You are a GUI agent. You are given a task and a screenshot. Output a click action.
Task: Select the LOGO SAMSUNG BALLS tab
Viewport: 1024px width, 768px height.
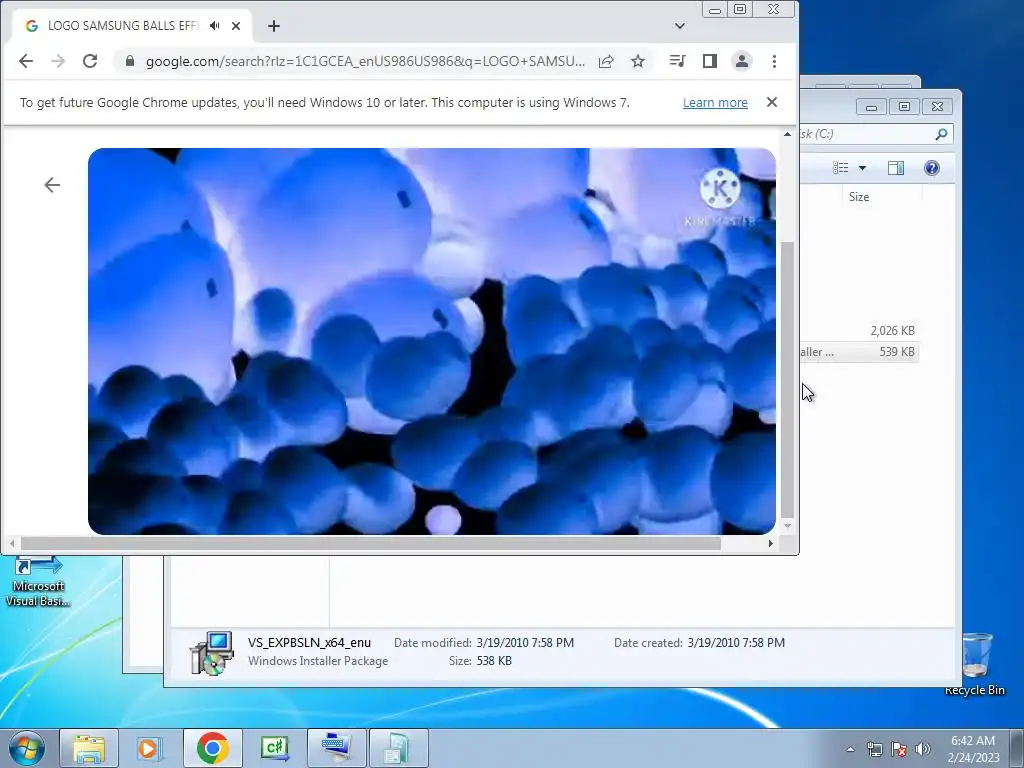point(123,25)
